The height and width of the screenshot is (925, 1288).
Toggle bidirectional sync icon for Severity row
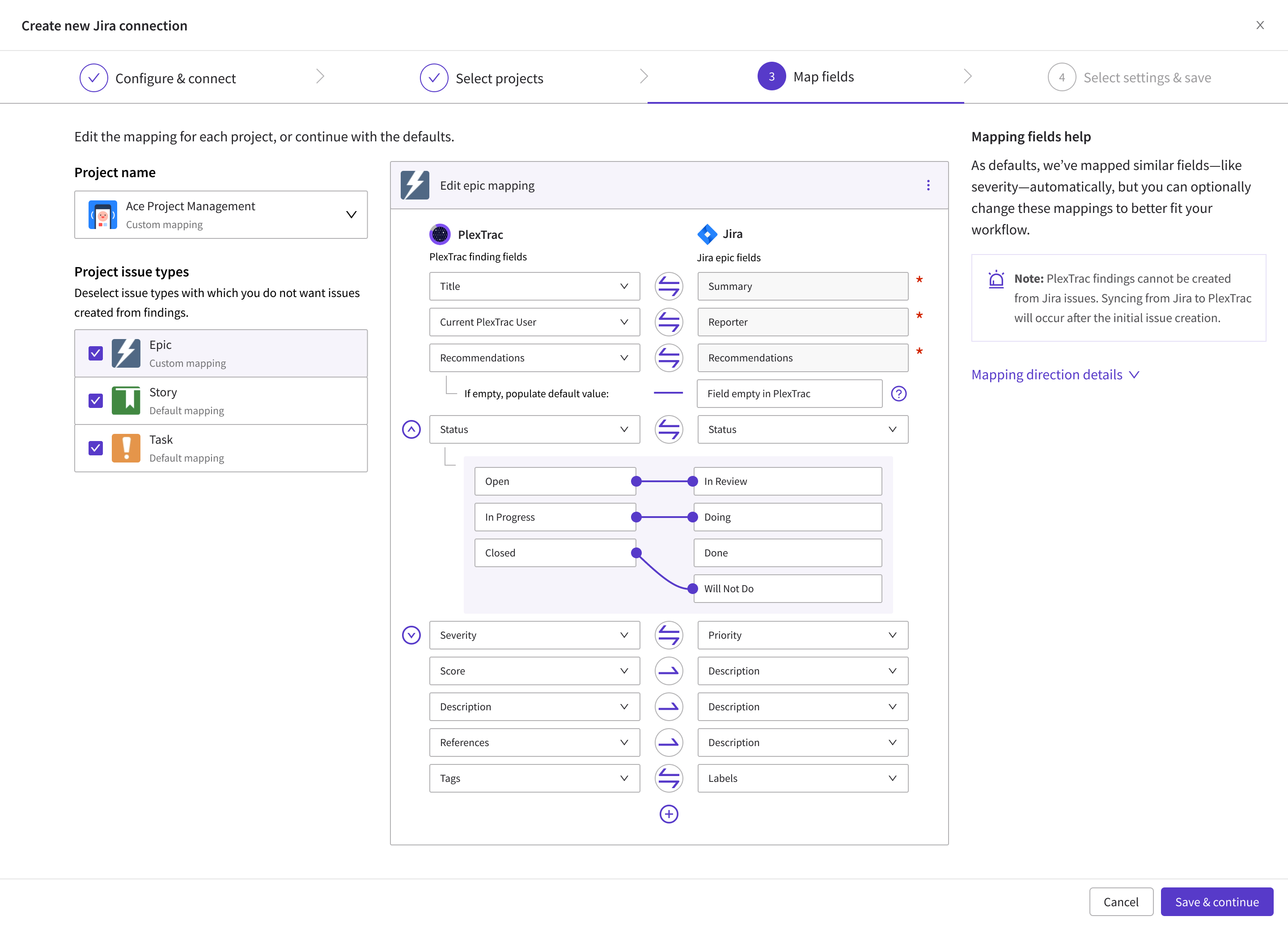[669, 635]
